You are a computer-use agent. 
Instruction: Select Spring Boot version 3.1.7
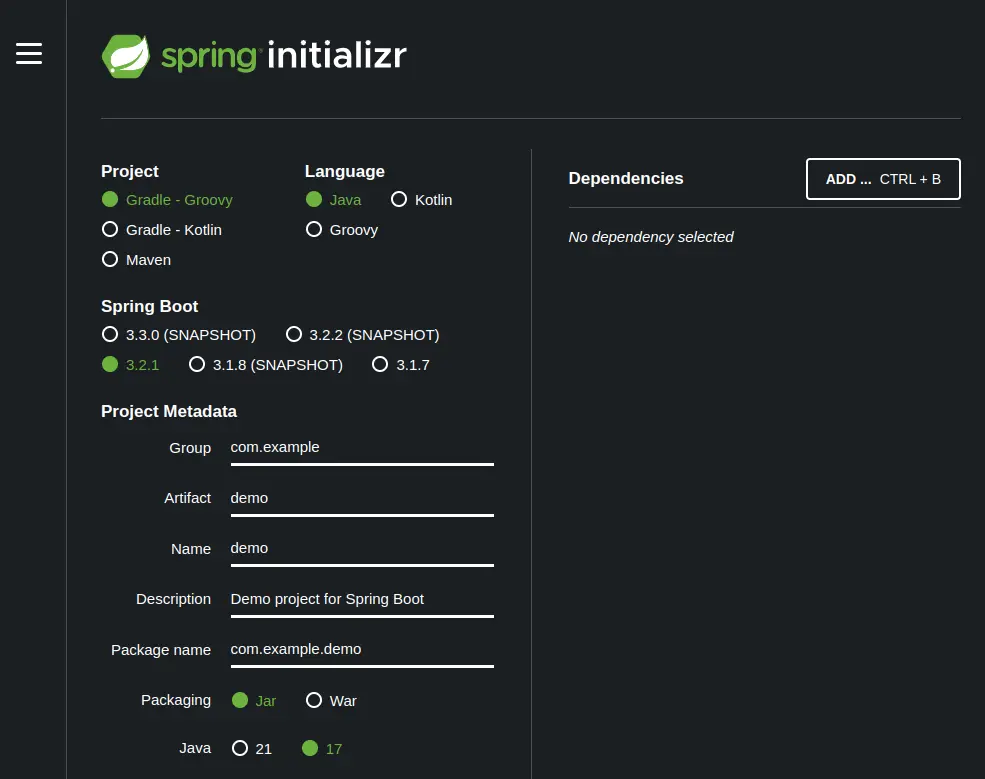(401, 365)
